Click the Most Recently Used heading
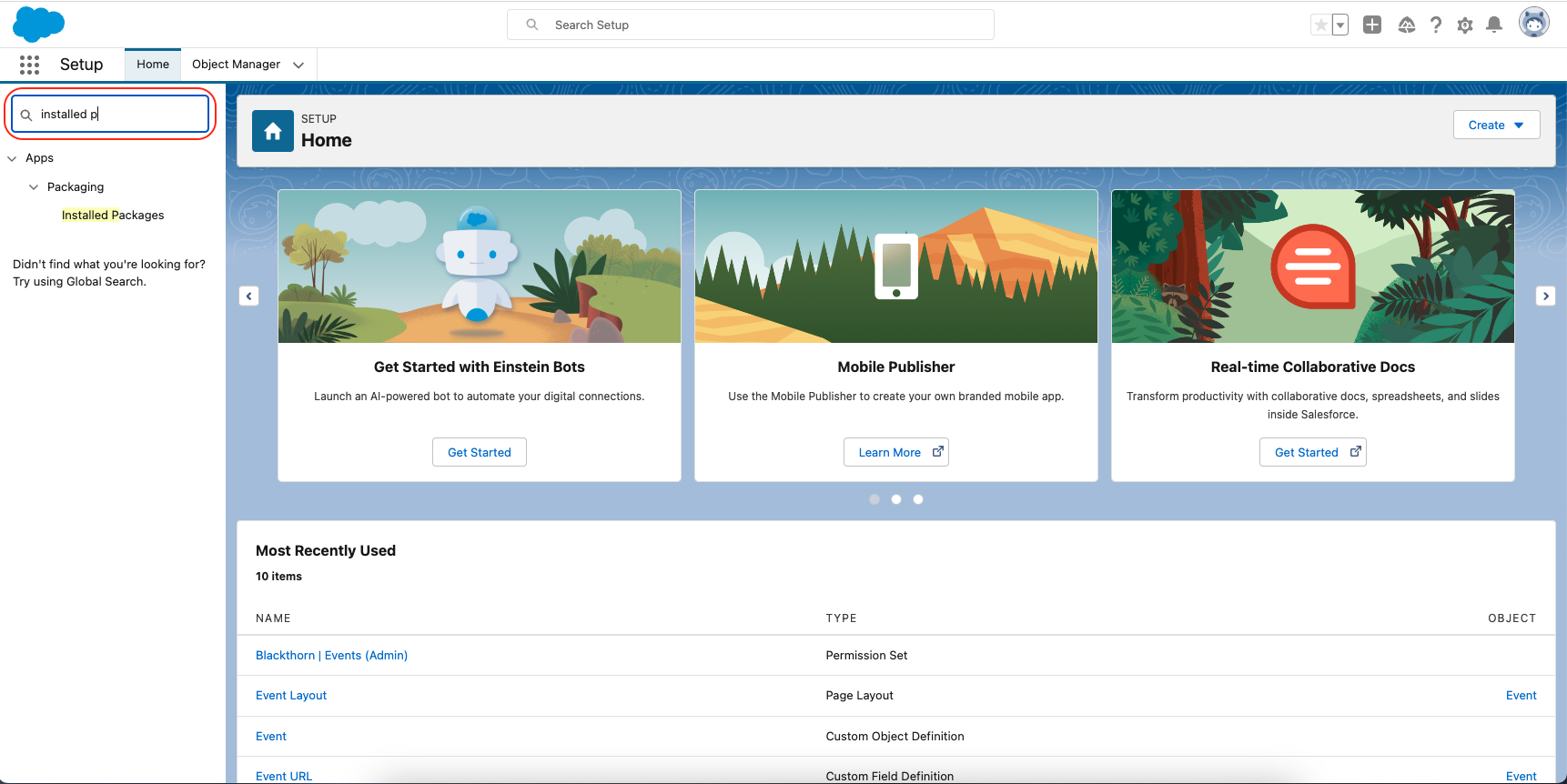 (x=326, y=551)
